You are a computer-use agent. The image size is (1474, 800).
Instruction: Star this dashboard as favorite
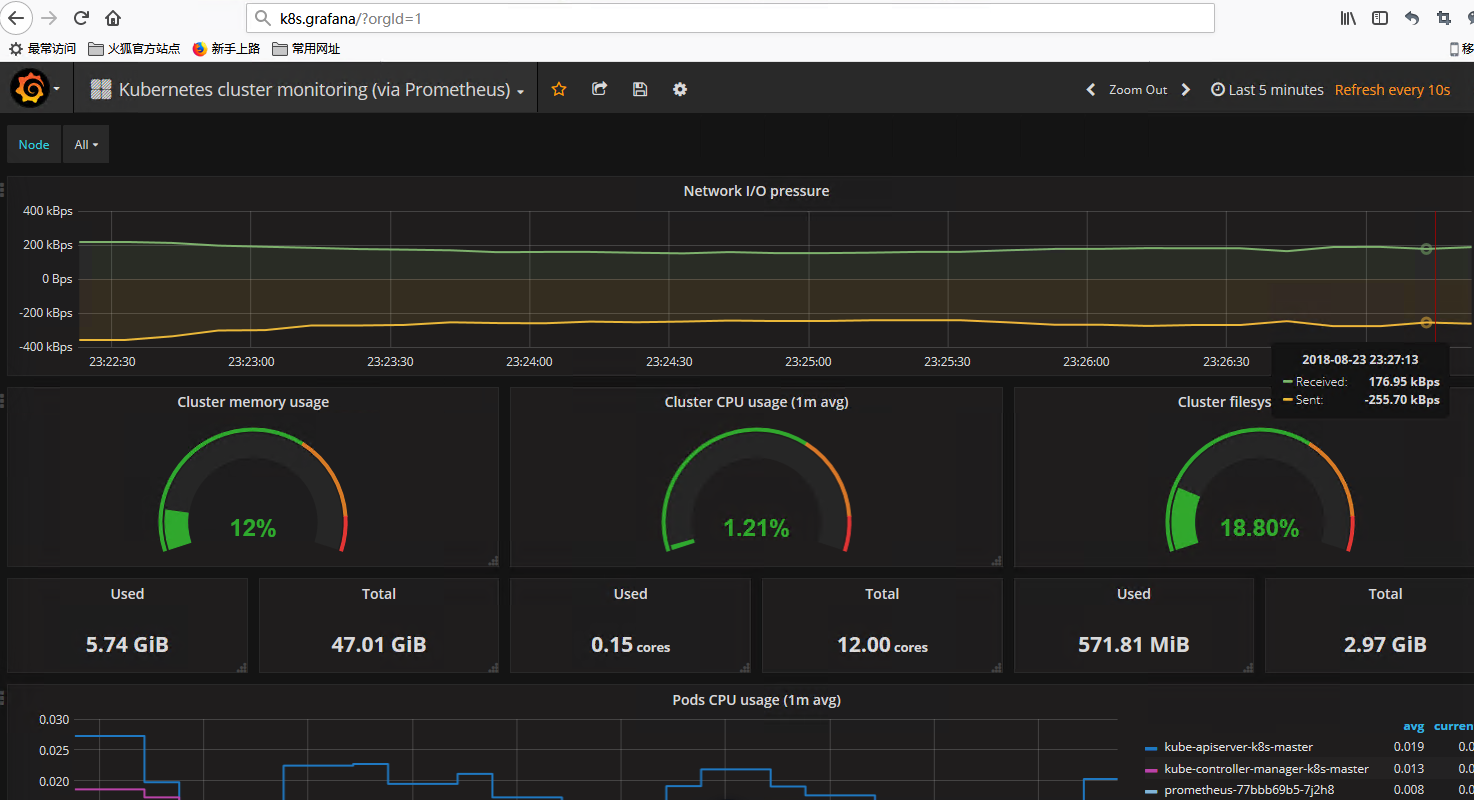point(559,89)
